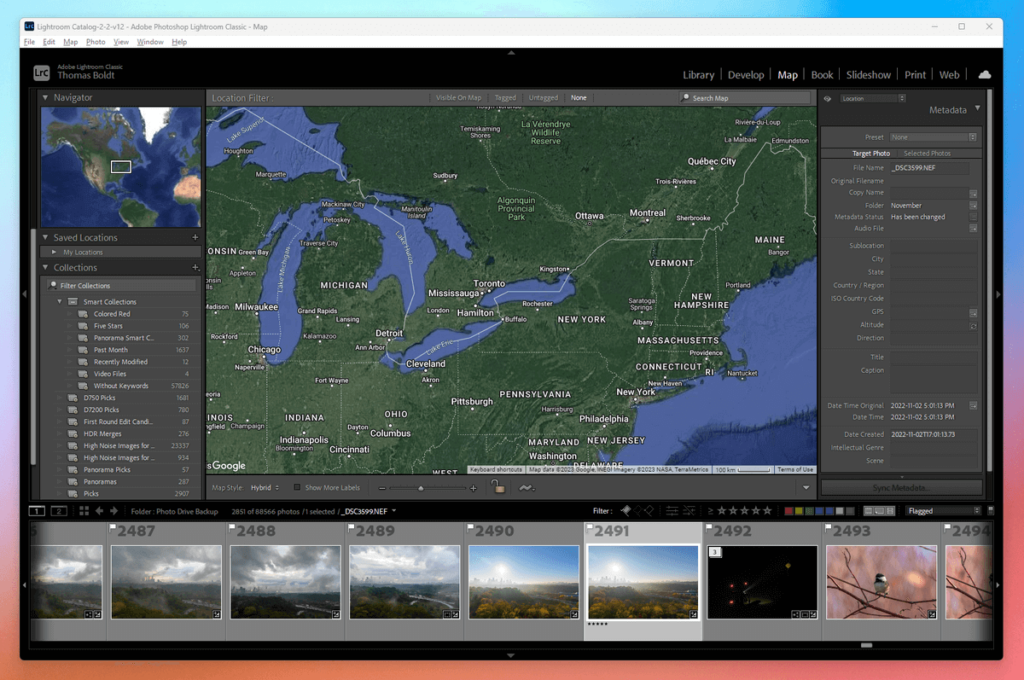The image size is (1024, 680).
Task: Click the map zoom slider handle
Action: coord(421,489)
